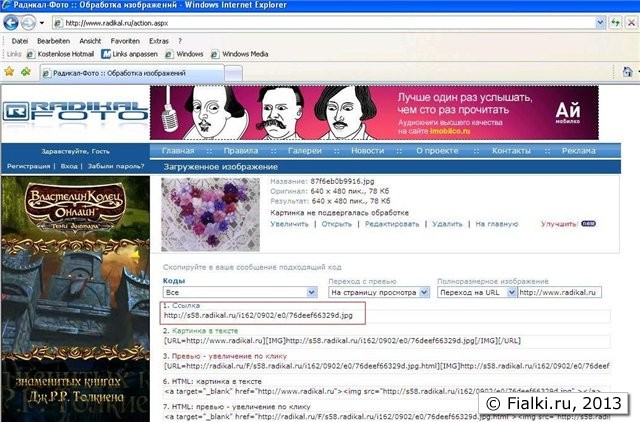
Task: Go to Реклама navigation item
Action: point(578,151)
